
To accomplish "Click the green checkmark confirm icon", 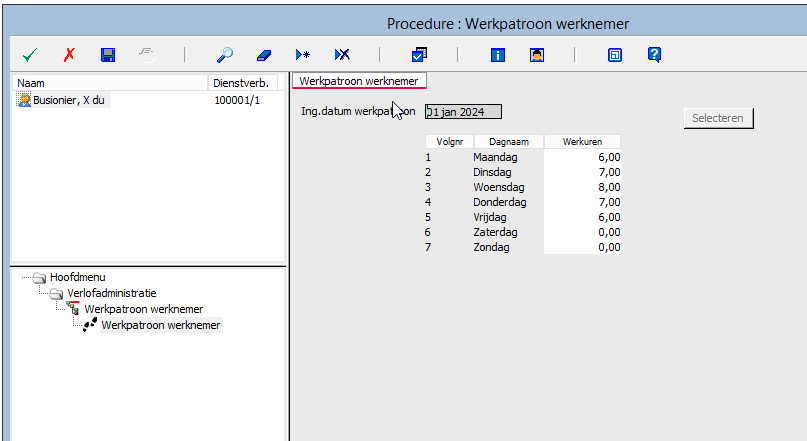I will pyautogui.click(x=30, y=55).
